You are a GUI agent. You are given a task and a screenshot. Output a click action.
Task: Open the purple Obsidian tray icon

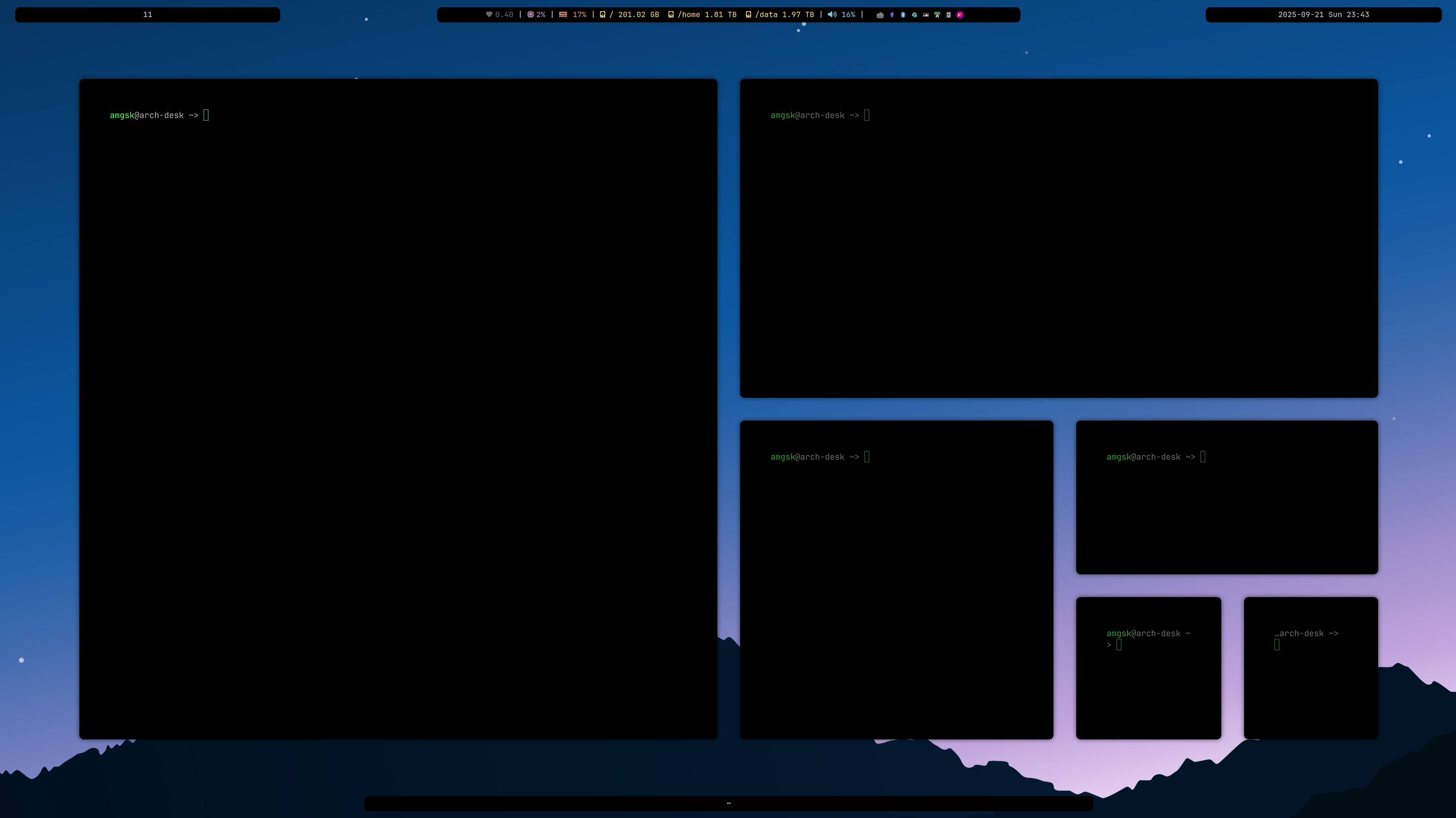click(892, 15)
